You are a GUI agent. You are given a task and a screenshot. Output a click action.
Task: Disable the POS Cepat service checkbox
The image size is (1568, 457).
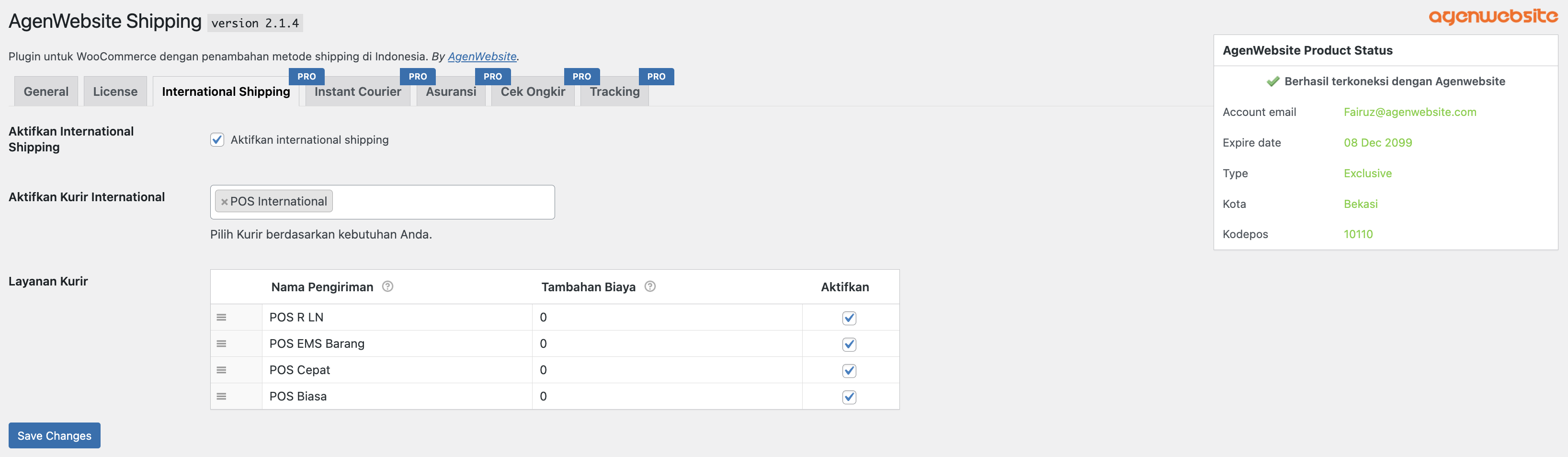pyautogui.click(x=849, y=371)
